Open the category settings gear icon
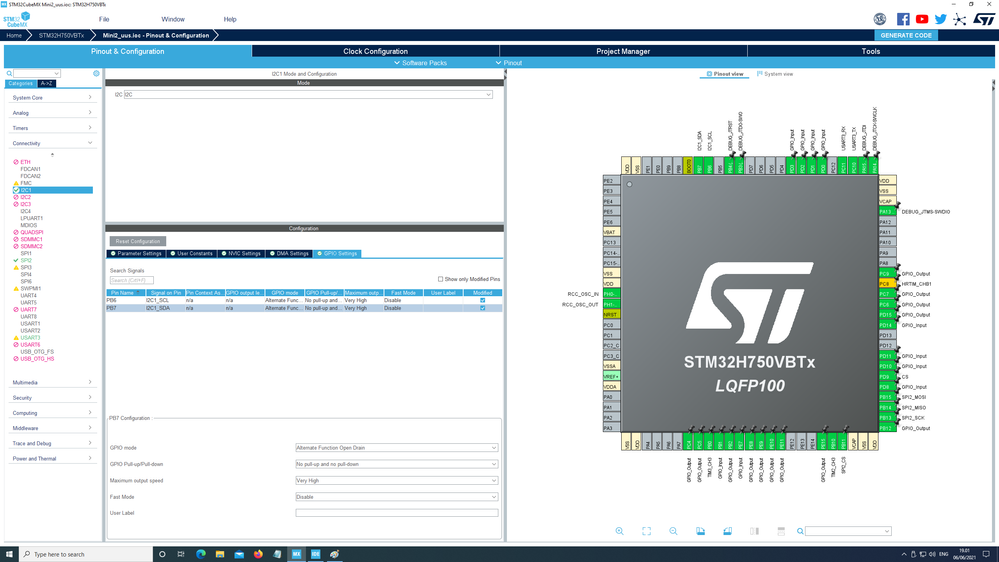The width and height of the screenshot is (999, 562). [x=96, y=73]
